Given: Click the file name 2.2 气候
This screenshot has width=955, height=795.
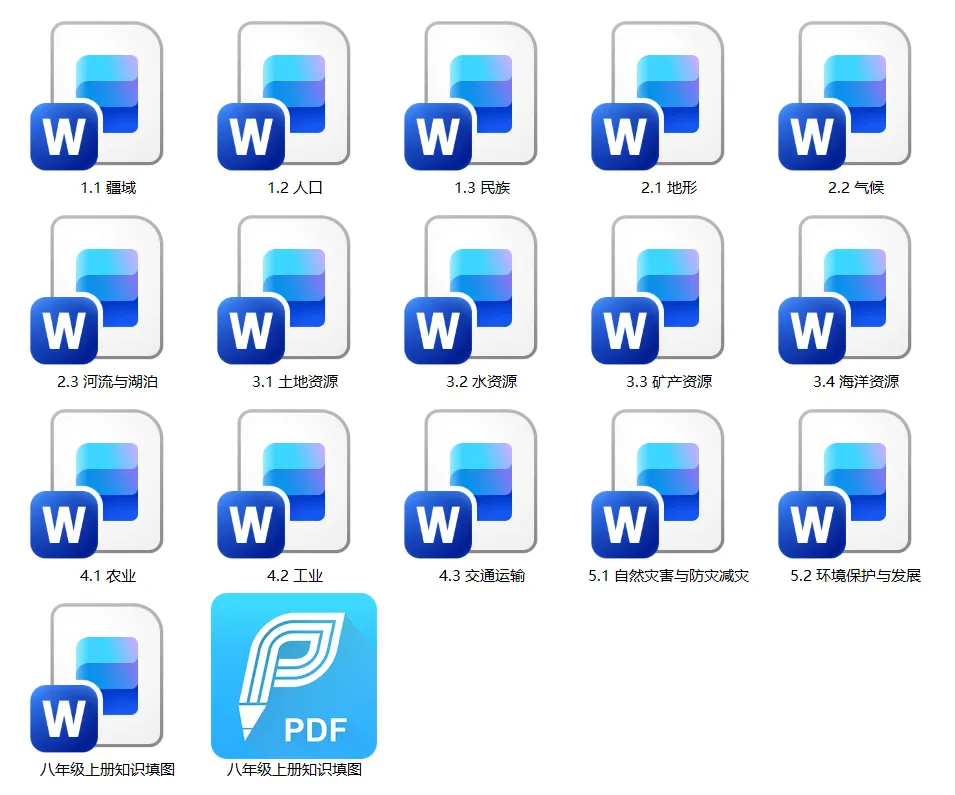Looking at the screenshot, I should click(856, 188).
